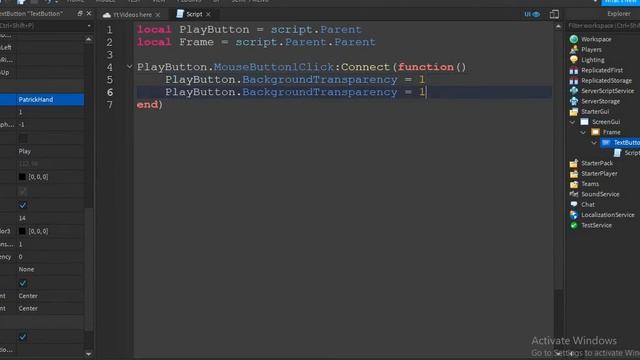
Task: Click MouseButton1Click in line 4 code
Action: pos(274,67)
